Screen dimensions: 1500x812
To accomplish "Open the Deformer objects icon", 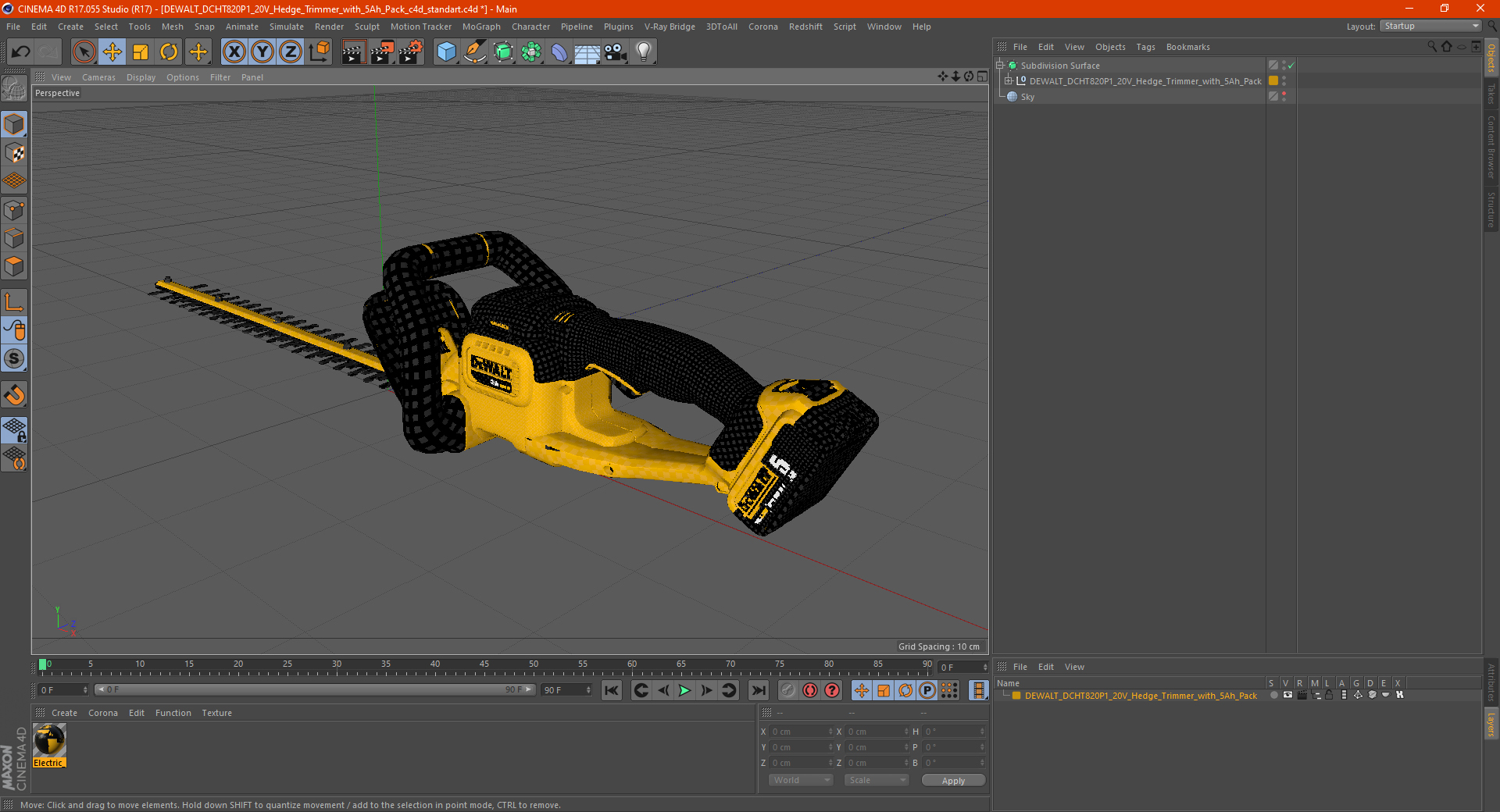I will tap(559, 52).
